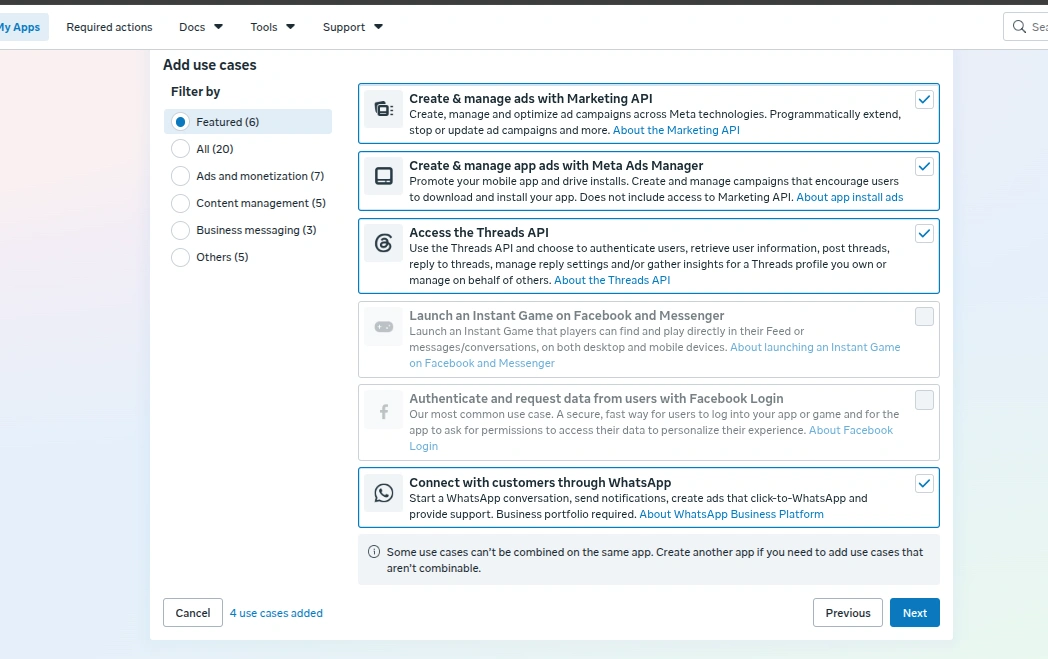Click the Add use cases heading

click(209, 65)
